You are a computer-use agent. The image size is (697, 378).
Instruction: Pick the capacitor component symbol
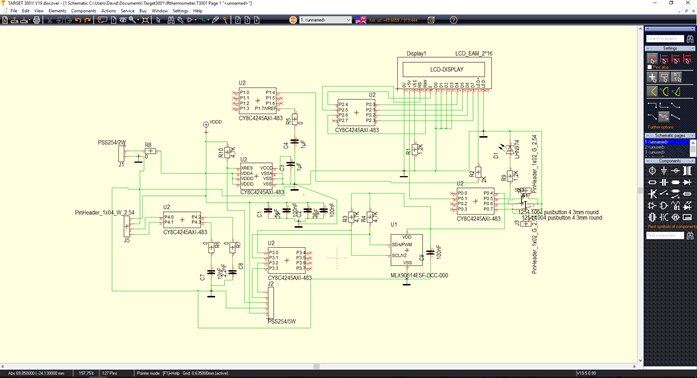point(664,182)
